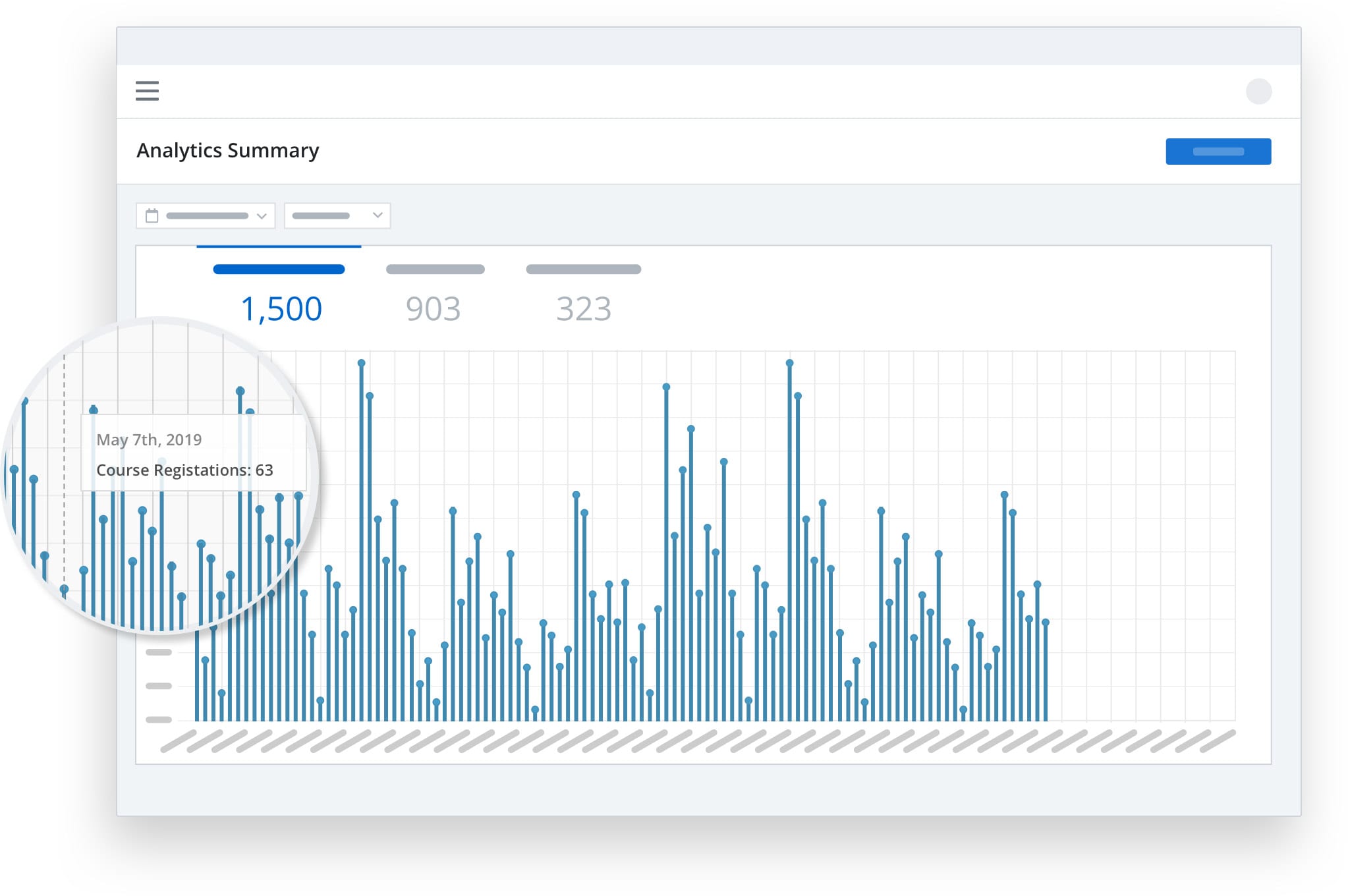Screen dimensions: 1348x896
Task: Switch to the 323 metric tab
Action: 584,293
